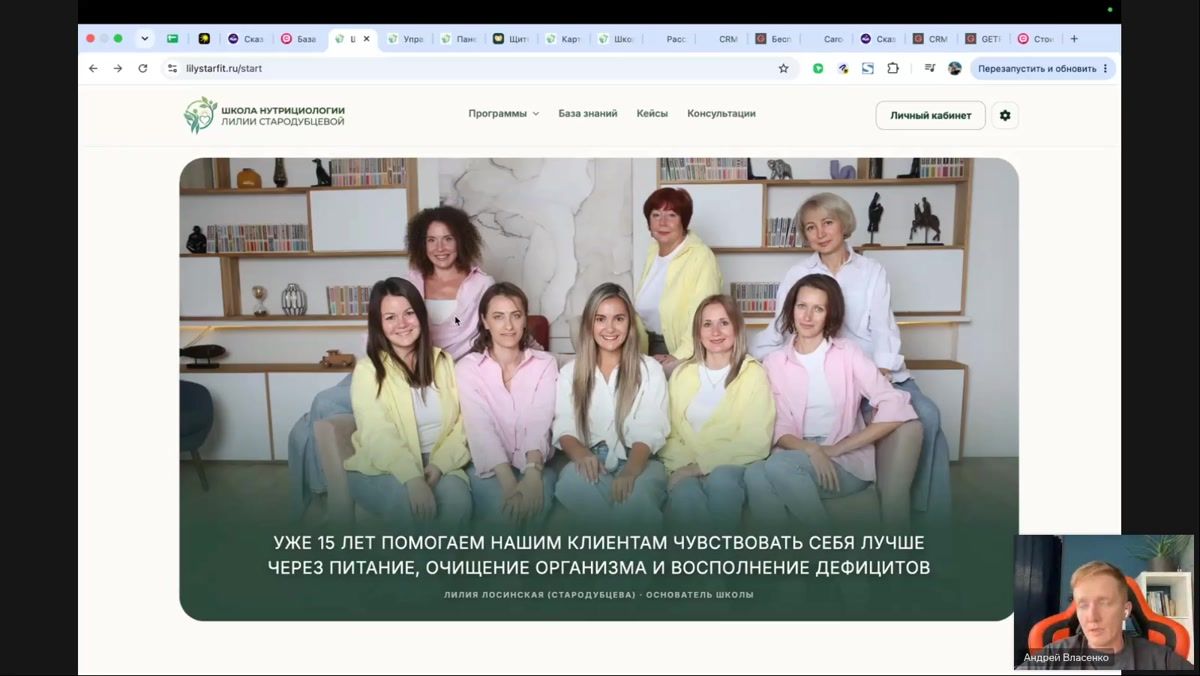
Task: Switch to the База tab
Action: [298, 39]
